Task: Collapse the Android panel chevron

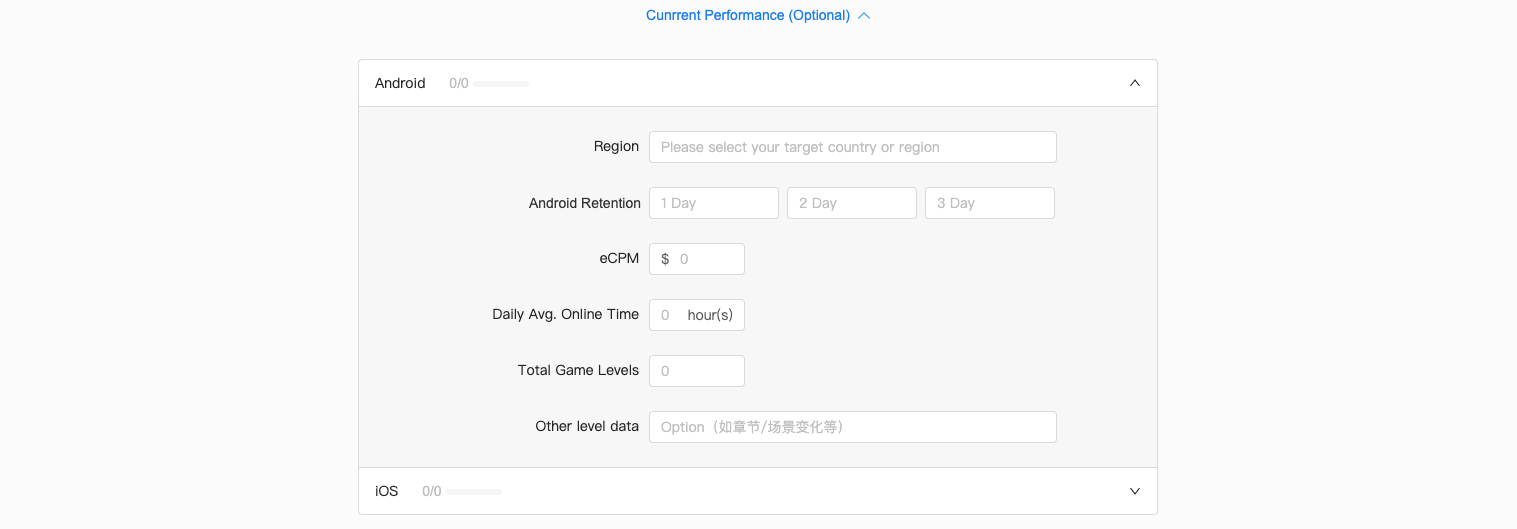Action: tap(1135, 83)
